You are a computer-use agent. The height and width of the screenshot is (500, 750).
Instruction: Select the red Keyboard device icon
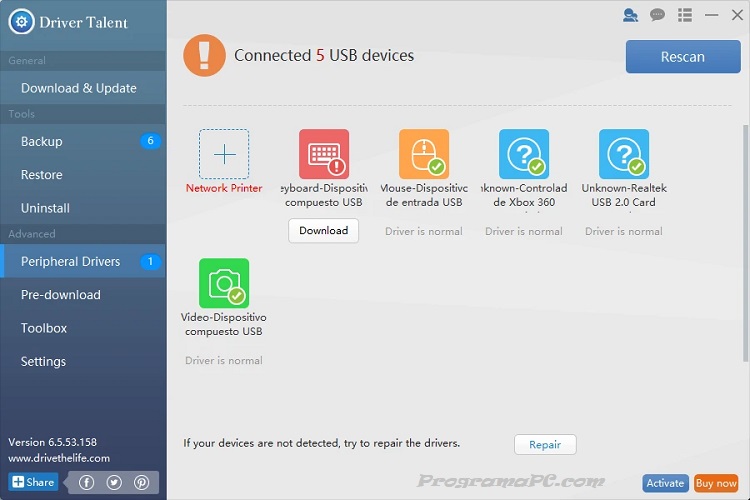point(324,154)
